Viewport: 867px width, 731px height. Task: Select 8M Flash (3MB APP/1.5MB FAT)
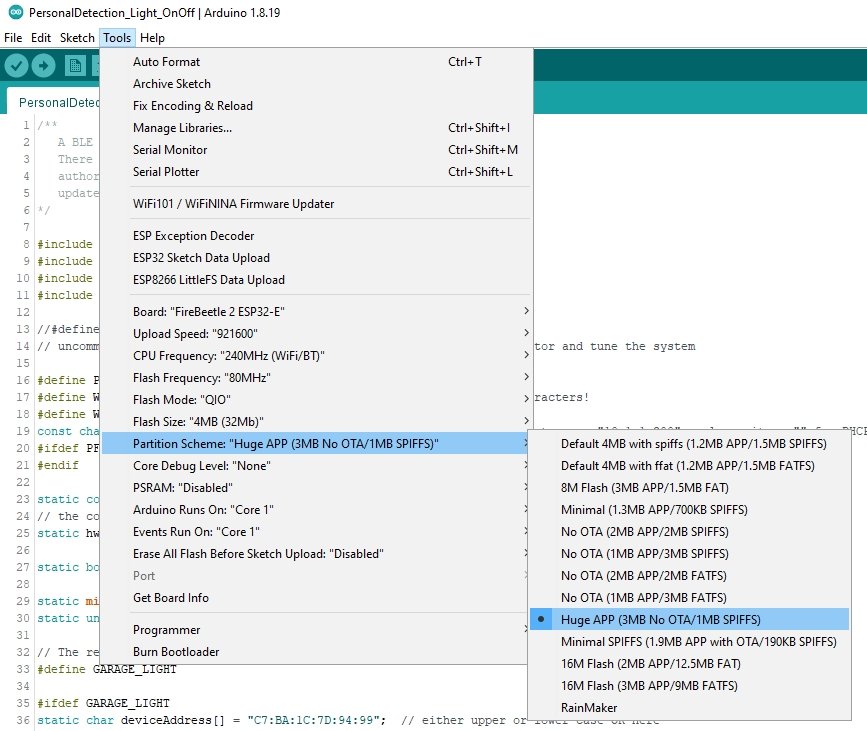tap(690, 488)
